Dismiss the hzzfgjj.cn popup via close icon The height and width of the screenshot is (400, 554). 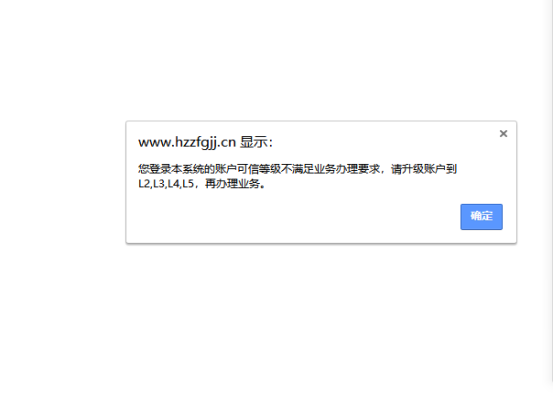(x=503, y=134)
